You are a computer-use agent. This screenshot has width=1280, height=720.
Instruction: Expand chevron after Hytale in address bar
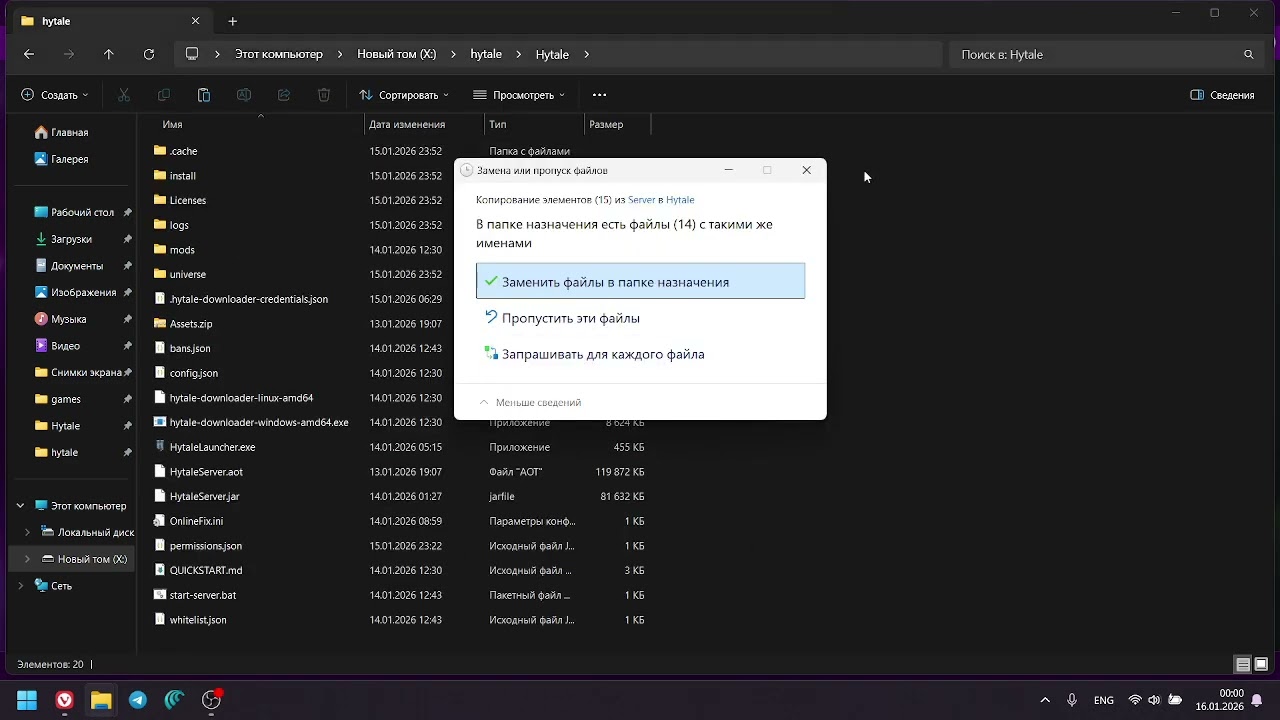pos(587,55)
